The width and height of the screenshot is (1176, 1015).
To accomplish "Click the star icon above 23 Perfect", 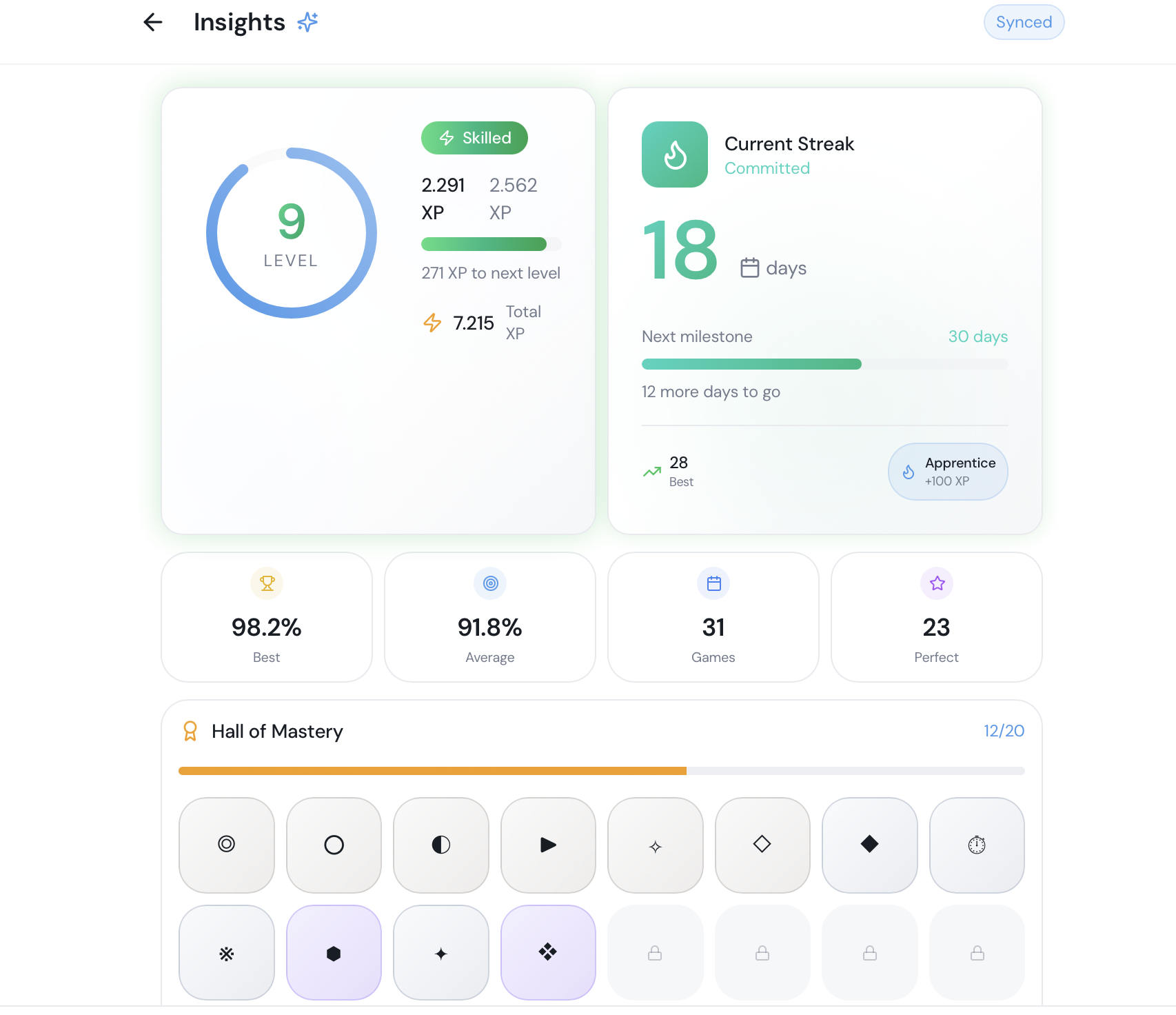I will click(x=936, y=583).
